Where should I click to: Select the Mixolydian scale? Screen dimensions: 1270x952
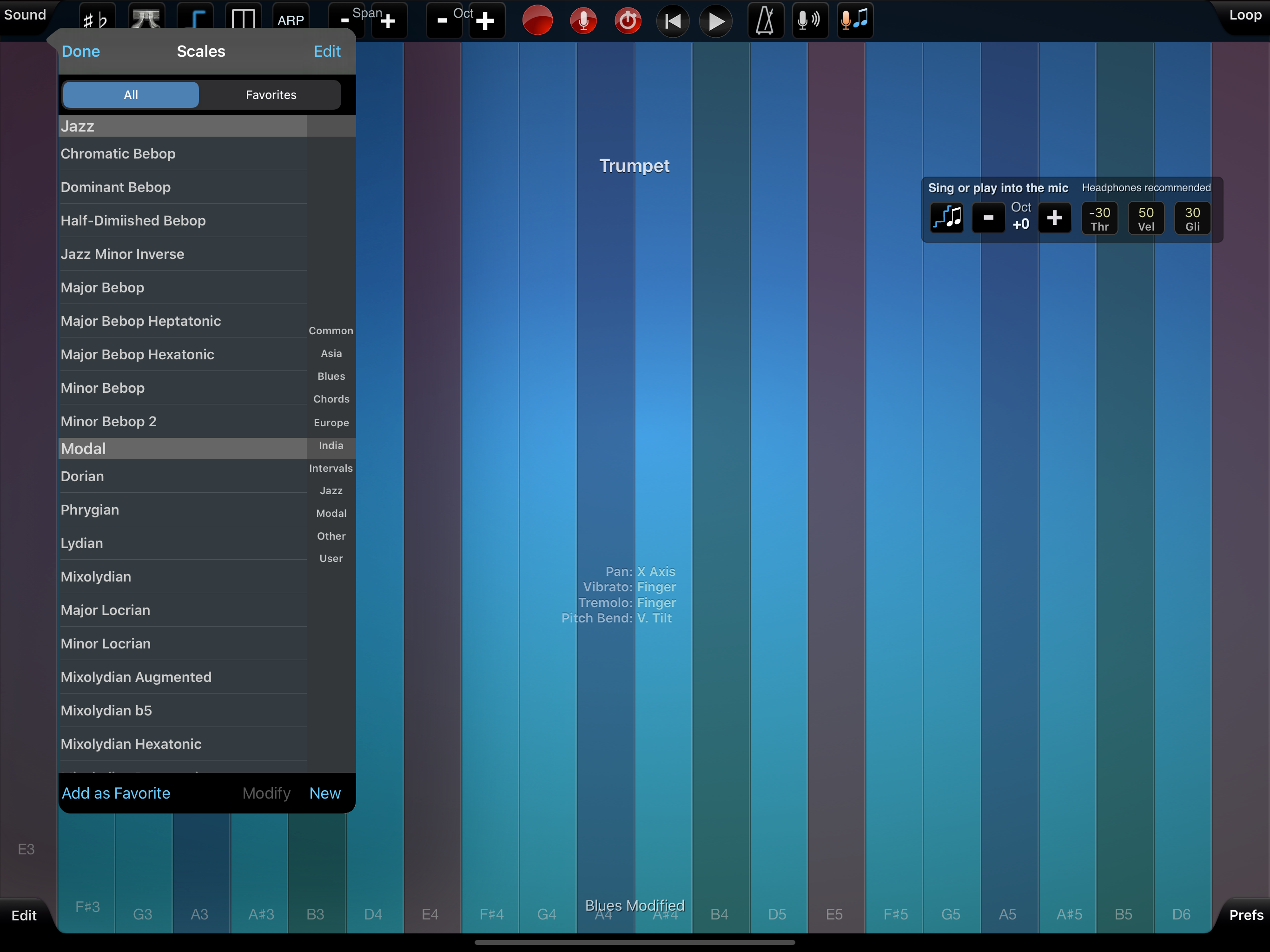96,576
